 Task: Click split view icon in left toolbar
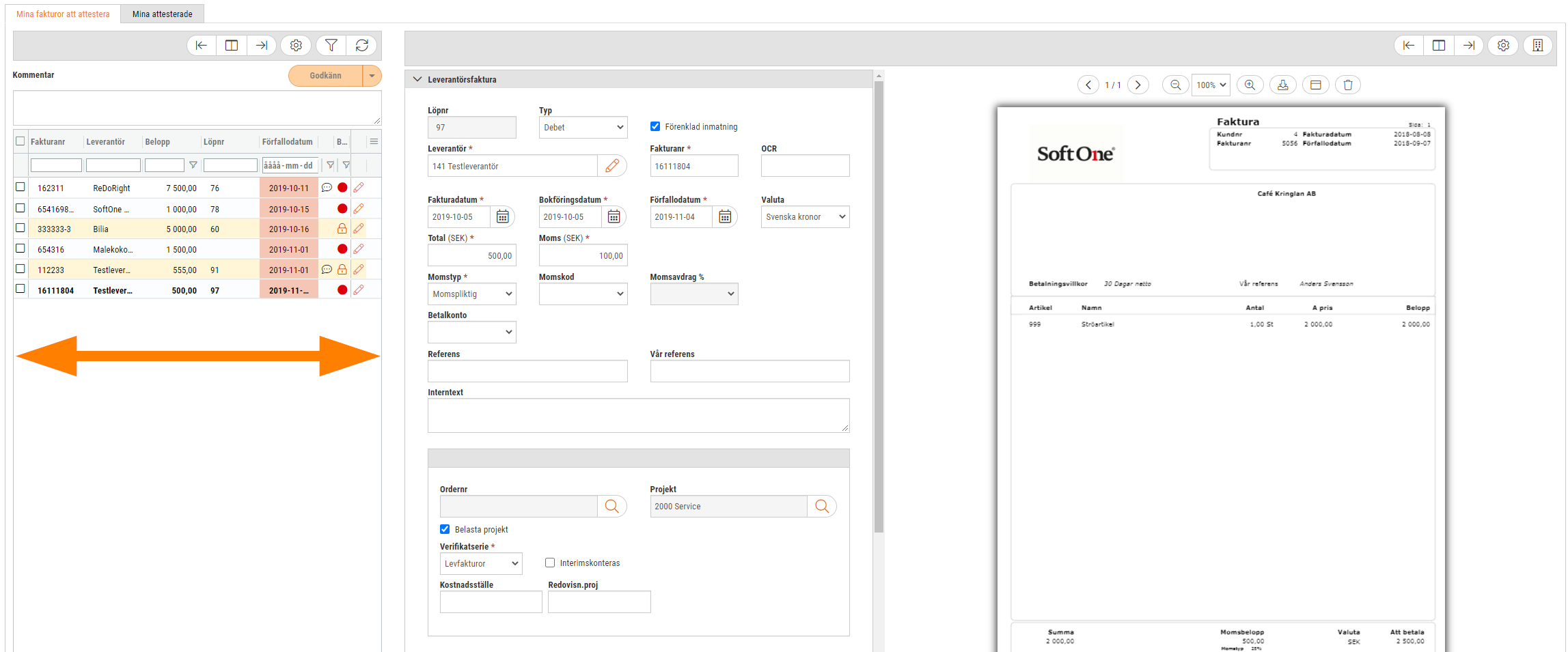pyautogui.click(x=232, y=45)
